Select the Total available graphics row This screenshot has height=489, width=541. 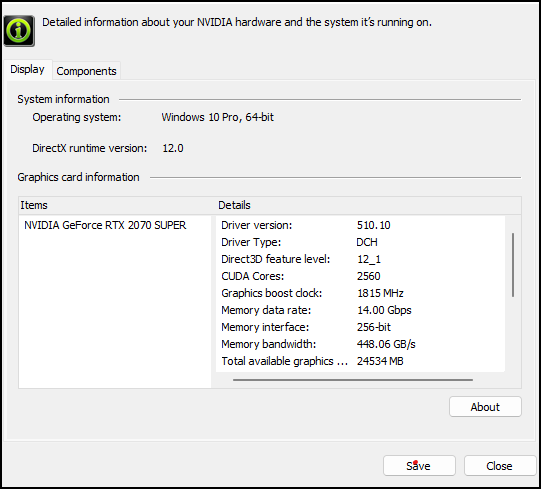click(x=360, y=361)
